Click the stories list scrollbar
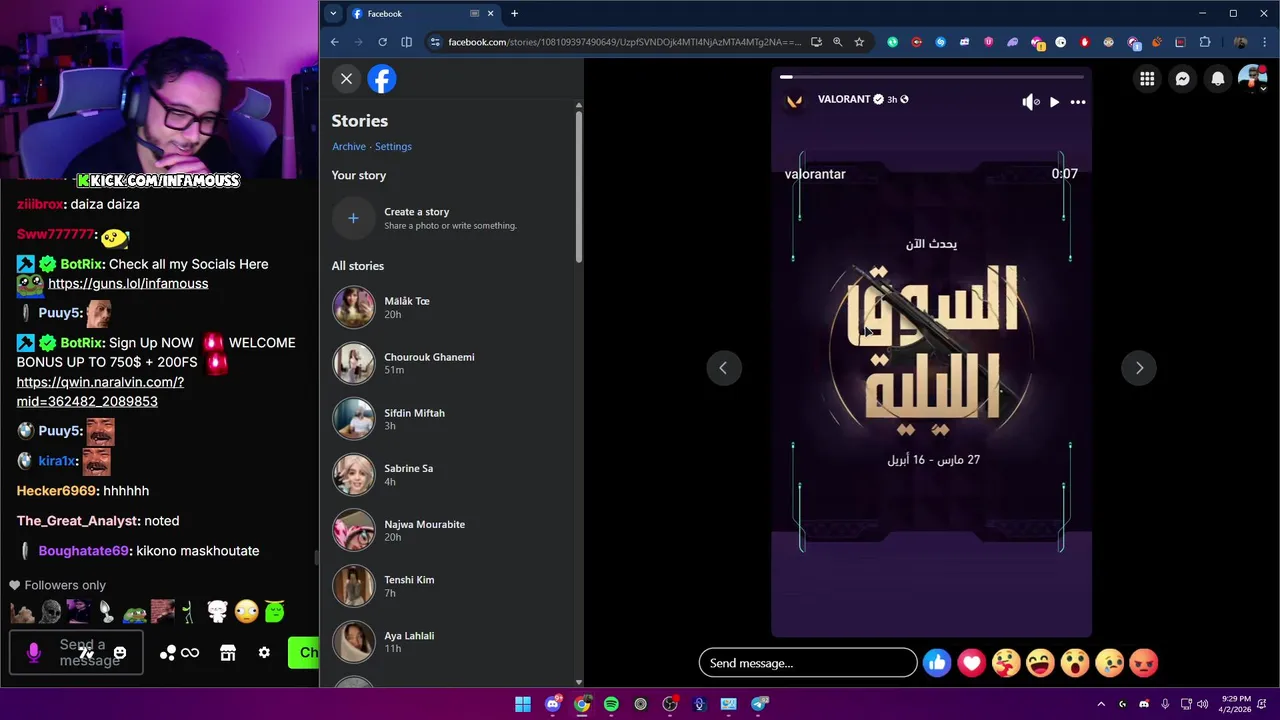 click(578, 185)
